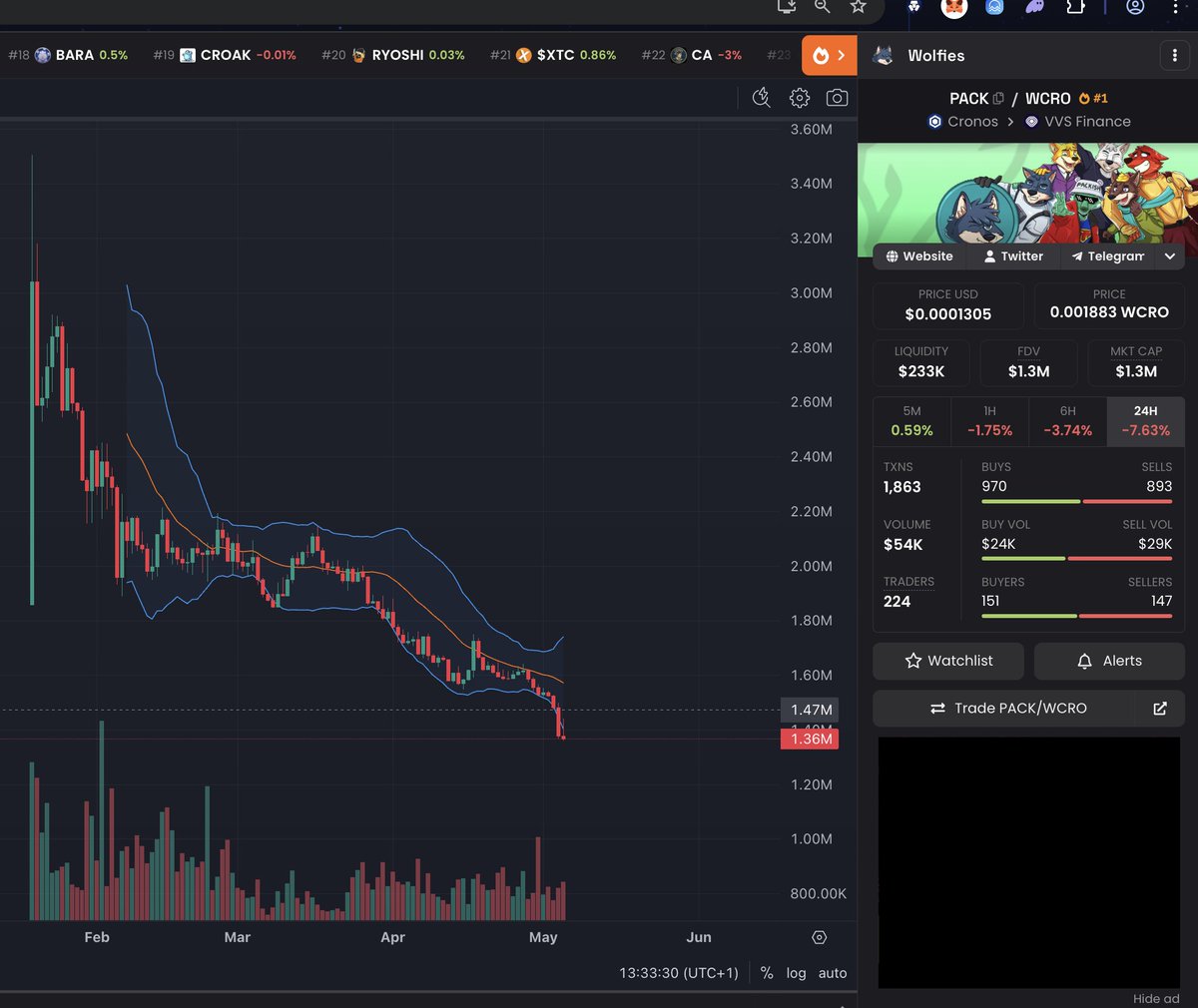
Task: Switch stats to 5M timeframe
Action: coord(912,421)
